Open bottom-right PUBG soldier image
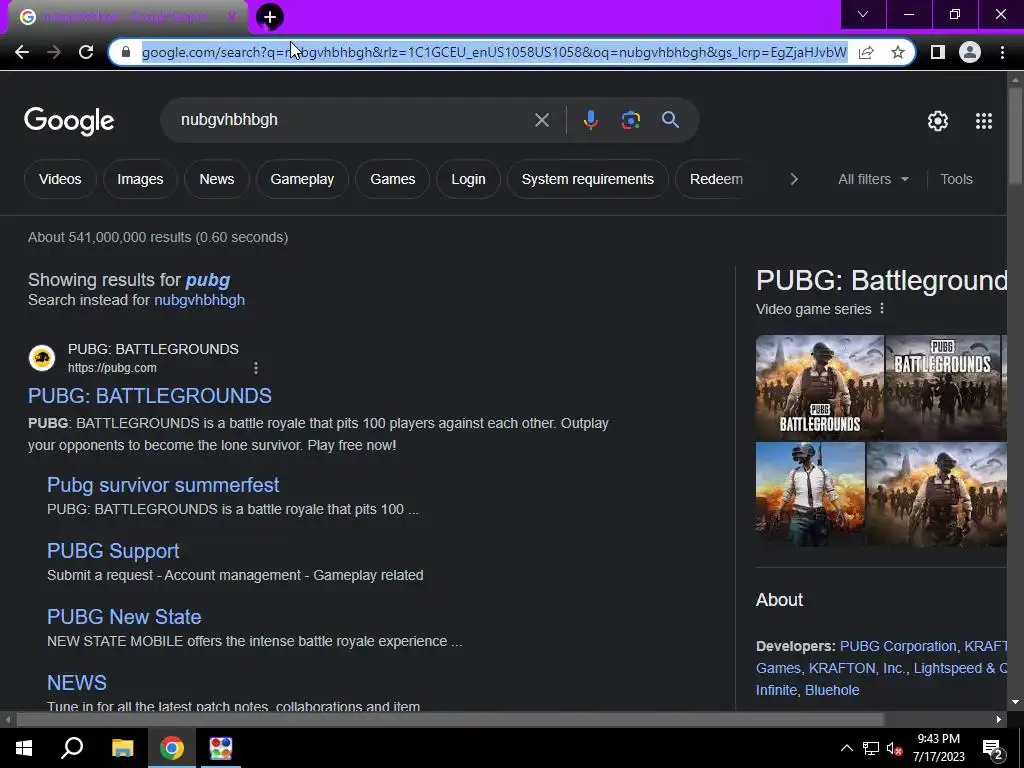The height and width of the screenshot is (768, 1024). point(936,494)
